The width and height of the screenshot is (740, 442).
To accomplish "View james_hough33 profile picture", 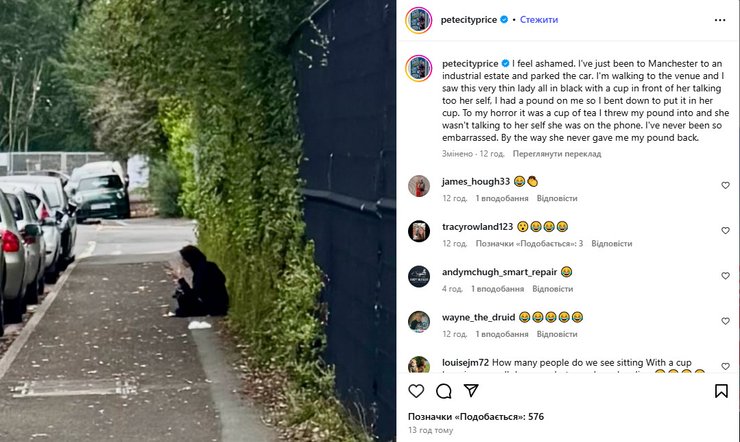I will 419,186.
